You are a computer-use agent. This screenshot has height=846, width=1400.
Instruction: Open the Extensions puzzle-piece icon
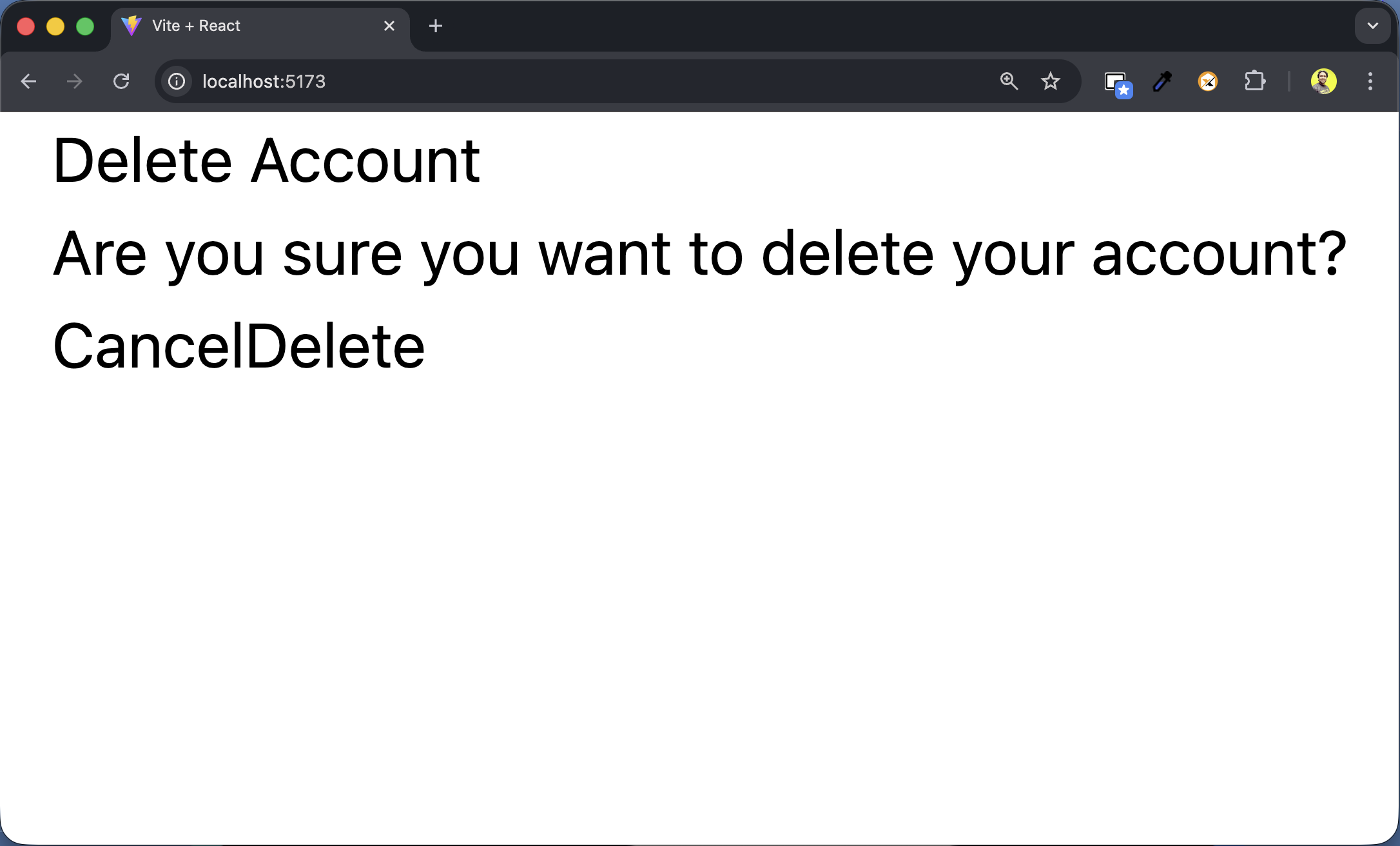tap(1254, 81)
